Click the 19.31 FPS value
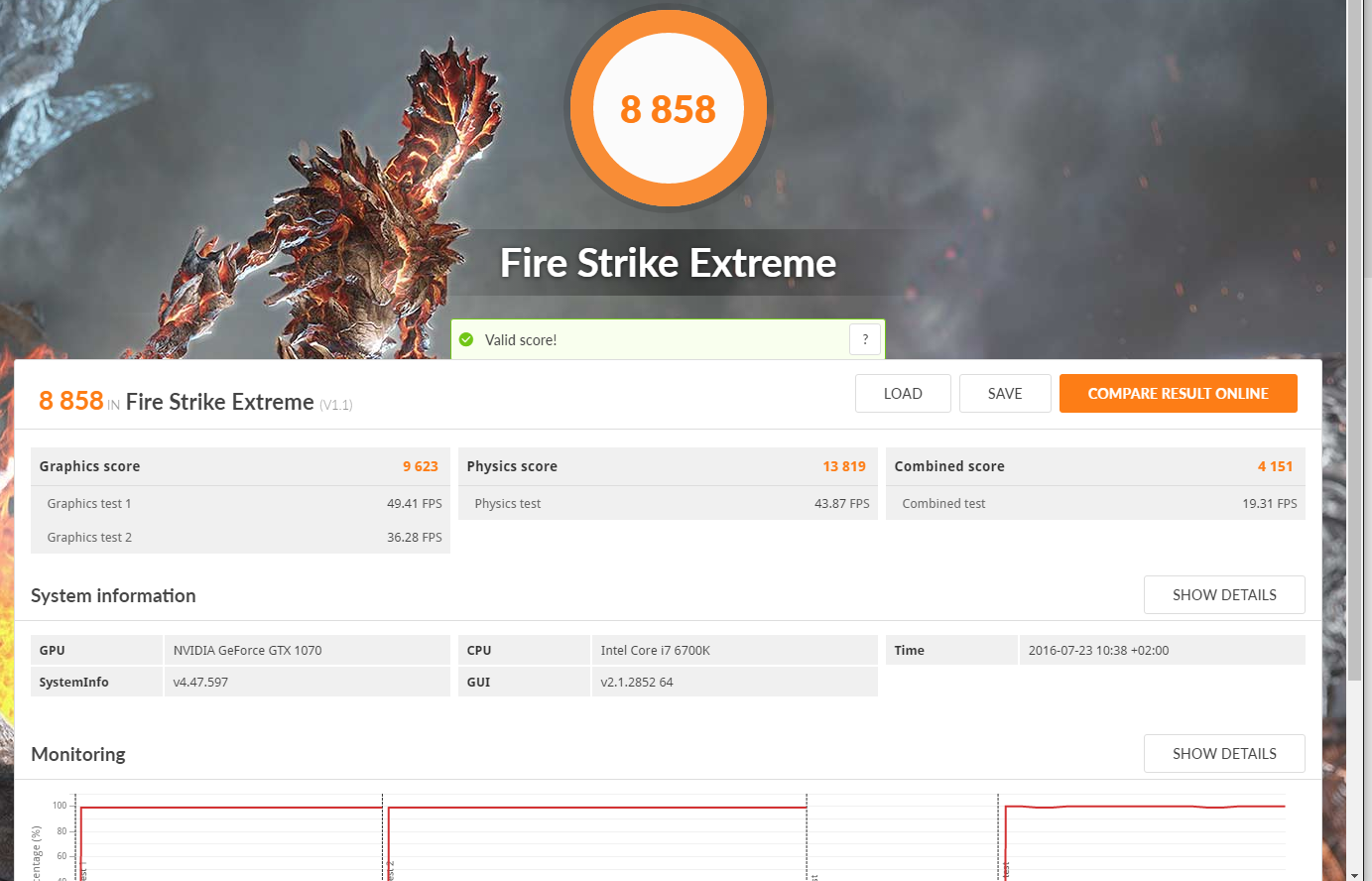The width and height of the screenshot is (1372, 881). coord(1270,503)
